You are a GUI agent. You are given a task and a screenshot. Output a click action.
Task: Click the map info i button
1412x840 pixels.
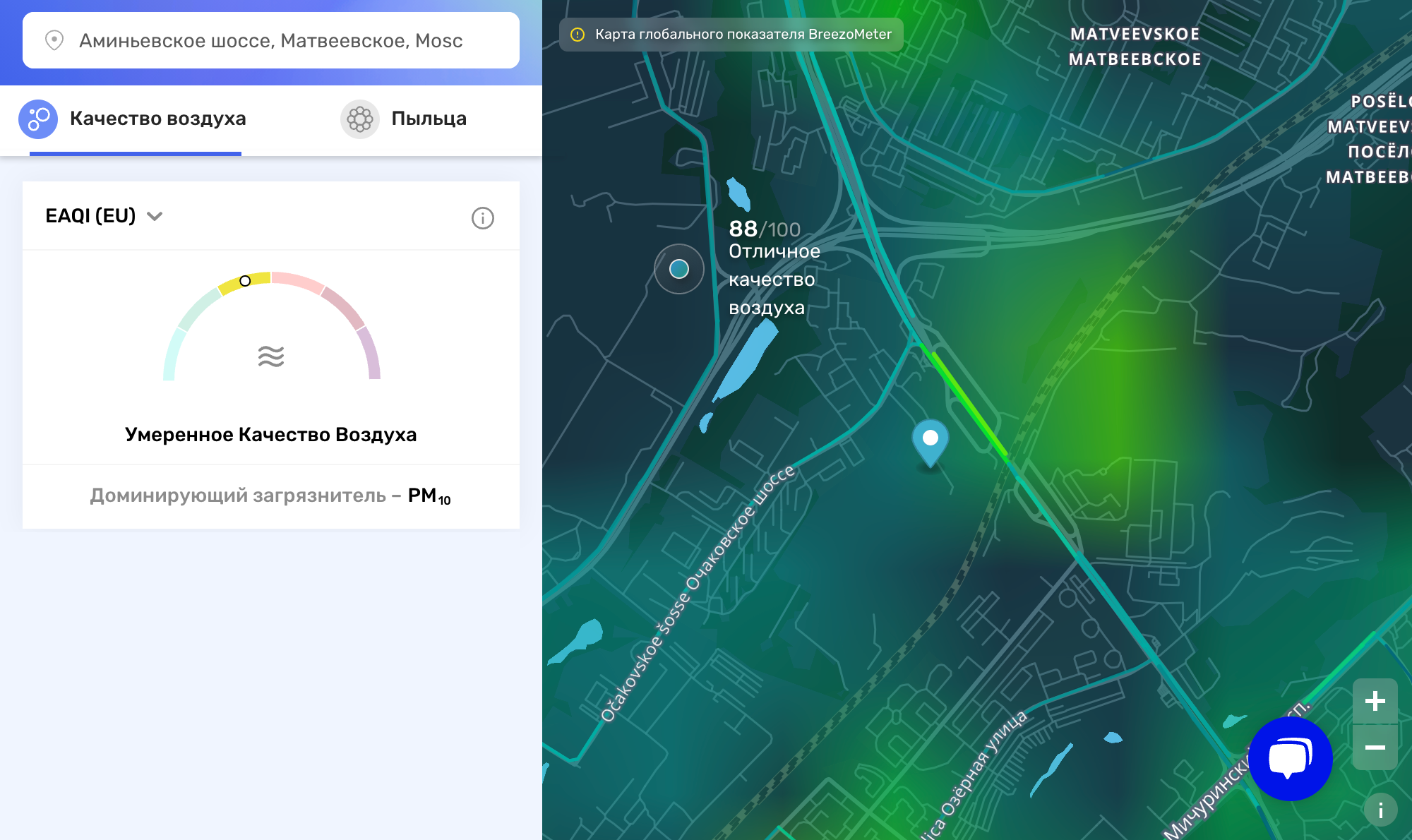[x=1380, y=810]
